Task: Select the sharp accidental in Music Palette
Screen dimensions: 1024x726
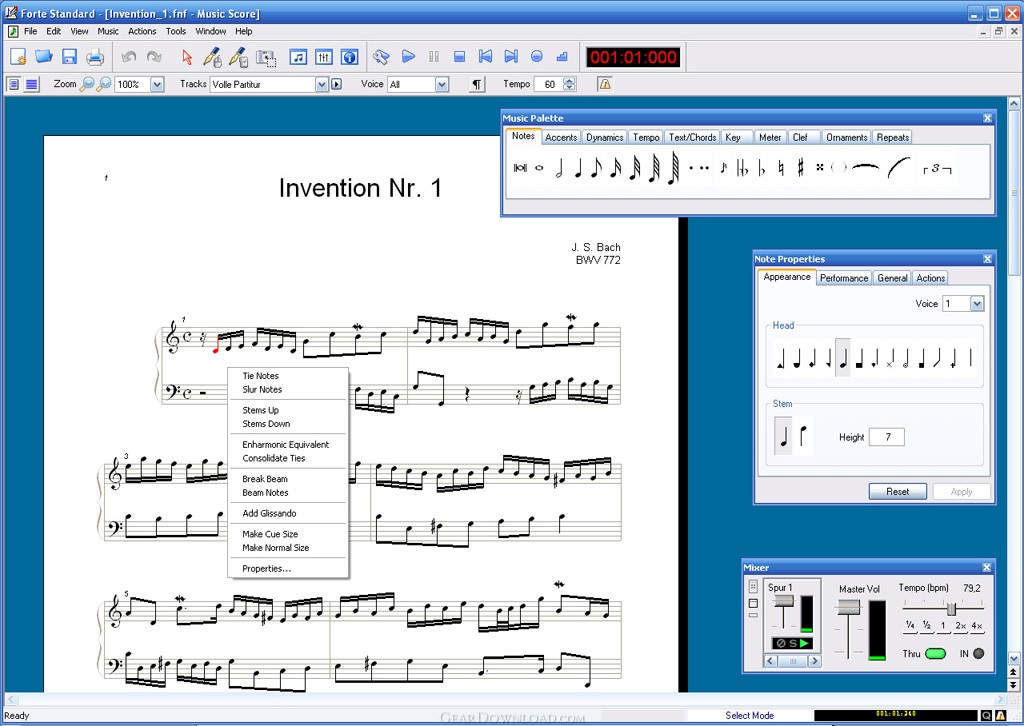Action: 801,168
